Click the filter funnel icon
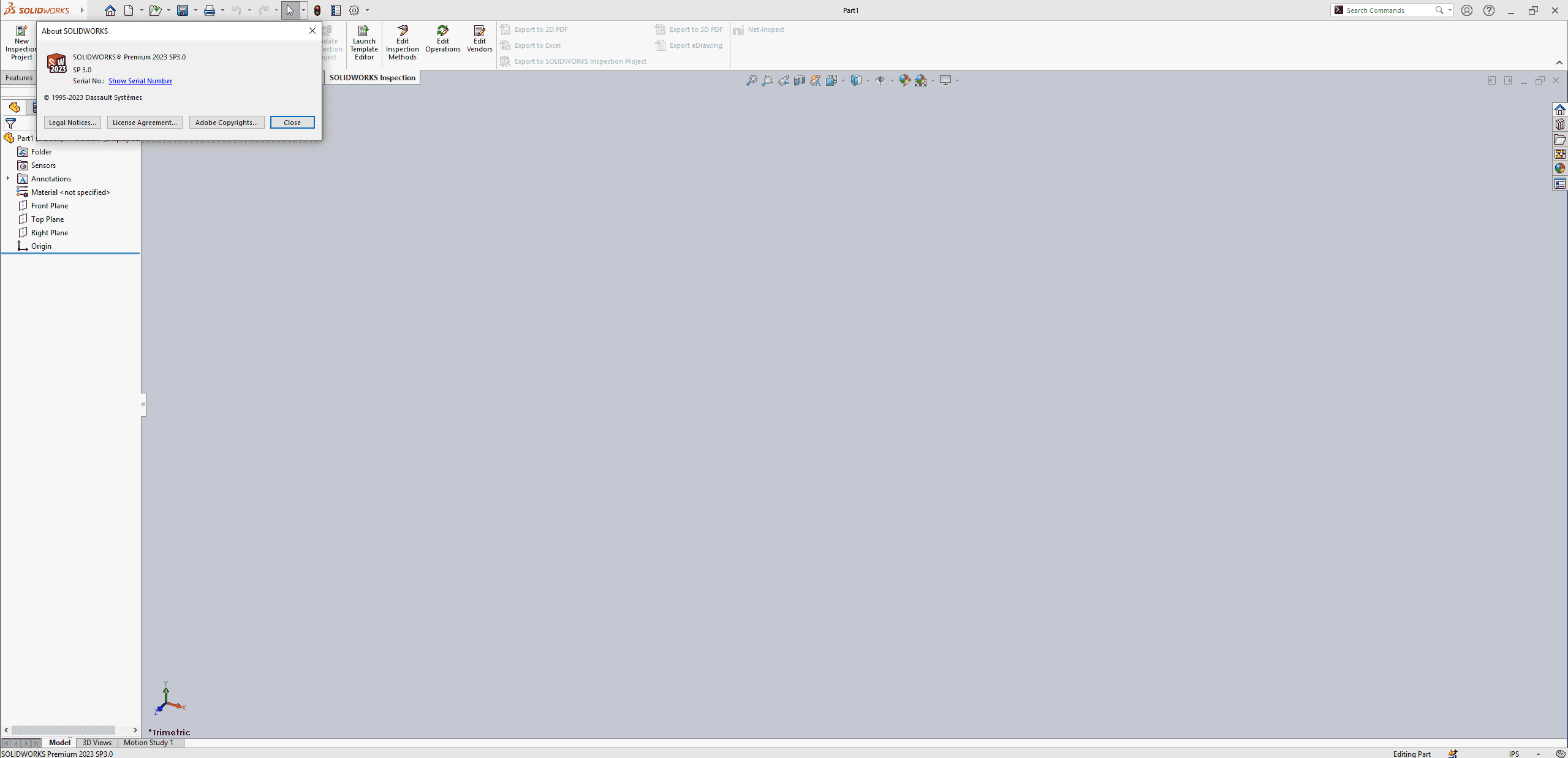 click(10, 124)
